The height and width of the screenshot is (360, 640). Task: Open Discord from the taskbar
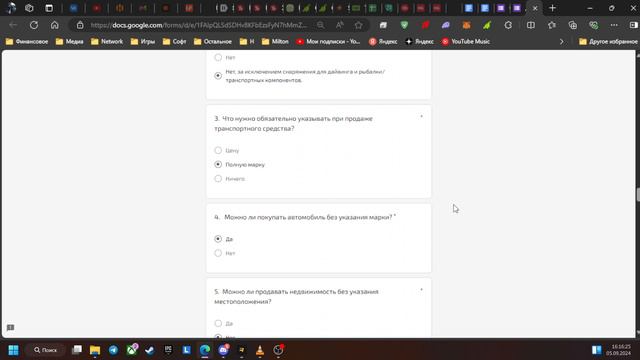pos(223,350)
